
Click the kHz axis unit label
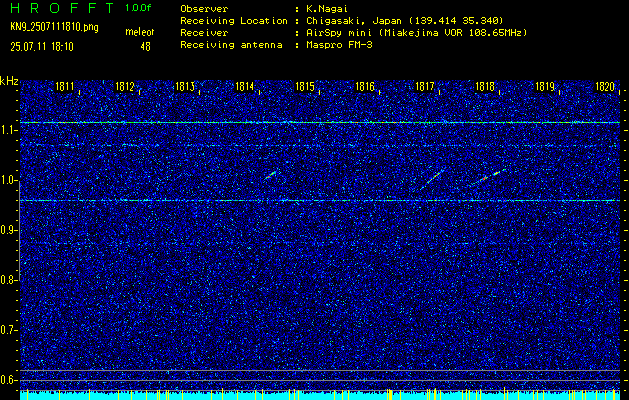(9, 81)
